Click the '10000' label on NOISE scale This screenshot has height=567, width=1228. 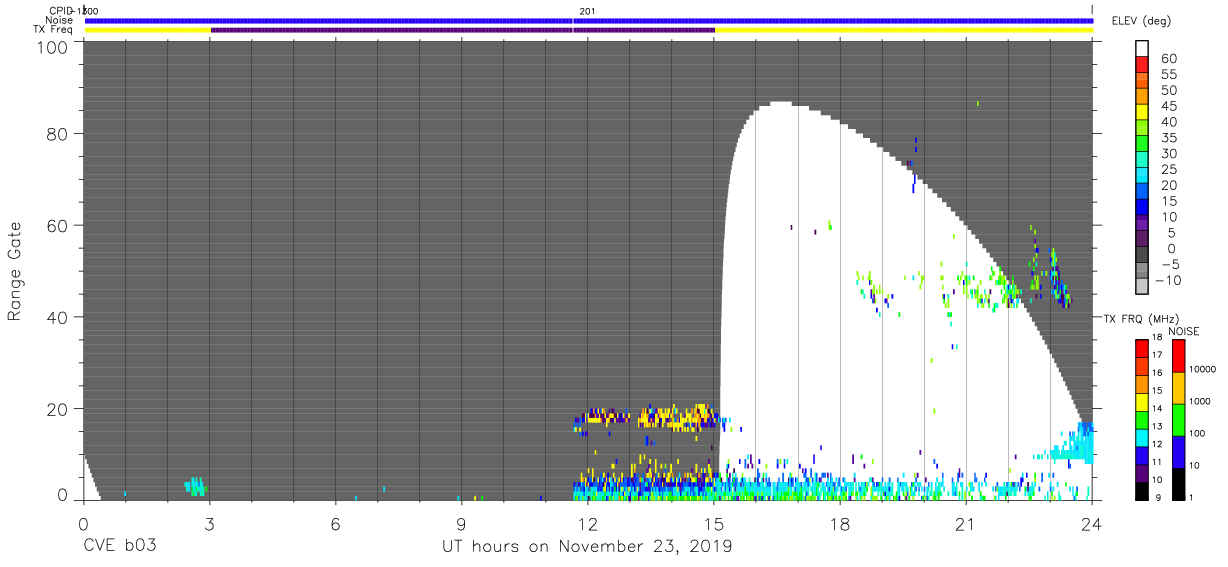[1205, 370]
